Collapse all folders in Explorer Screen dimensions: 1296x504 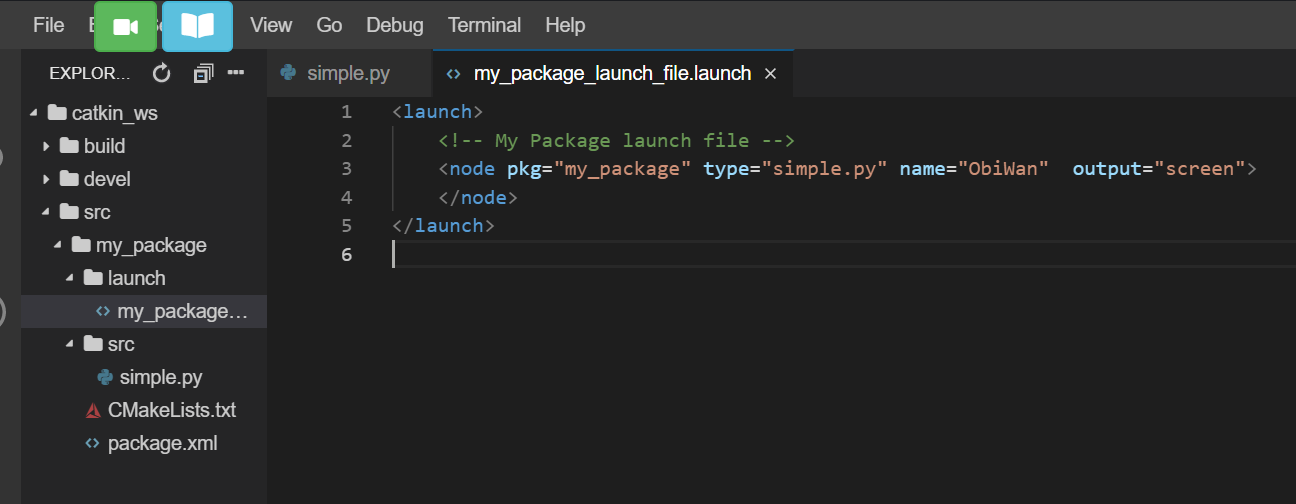(x=203, y=73)
